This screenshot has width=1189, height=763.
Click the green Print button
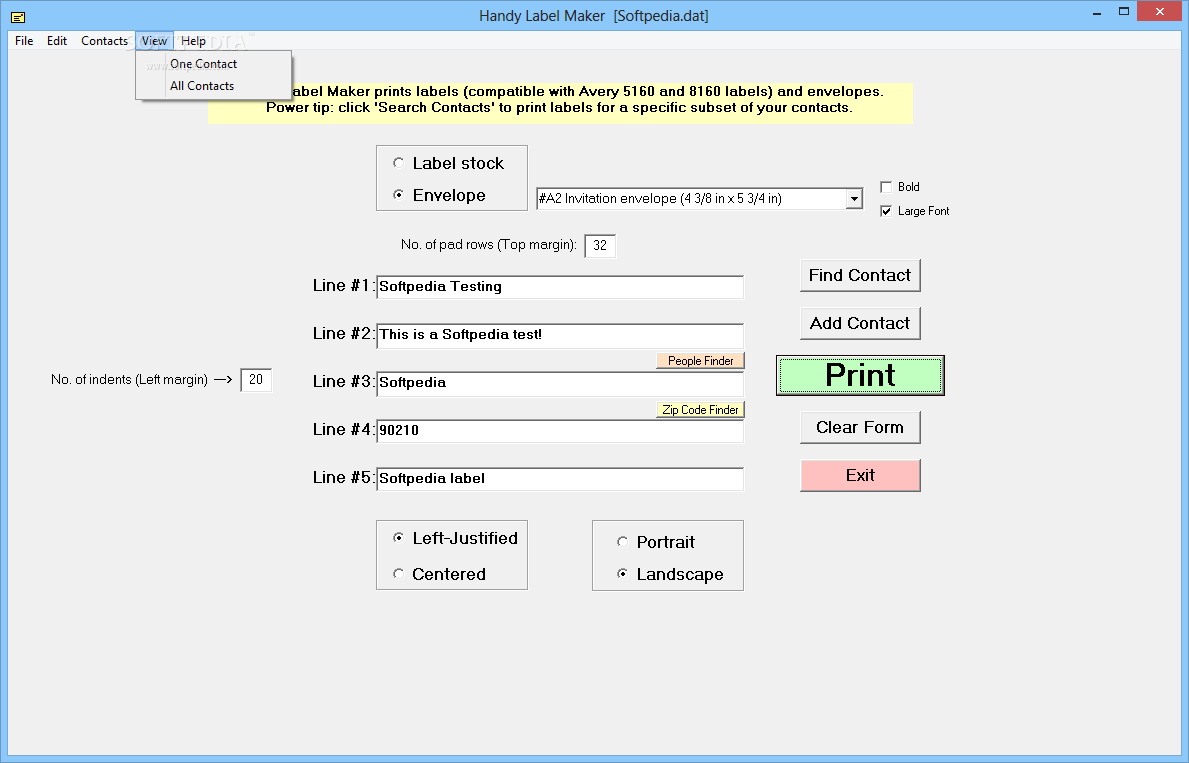click(860, 375)
